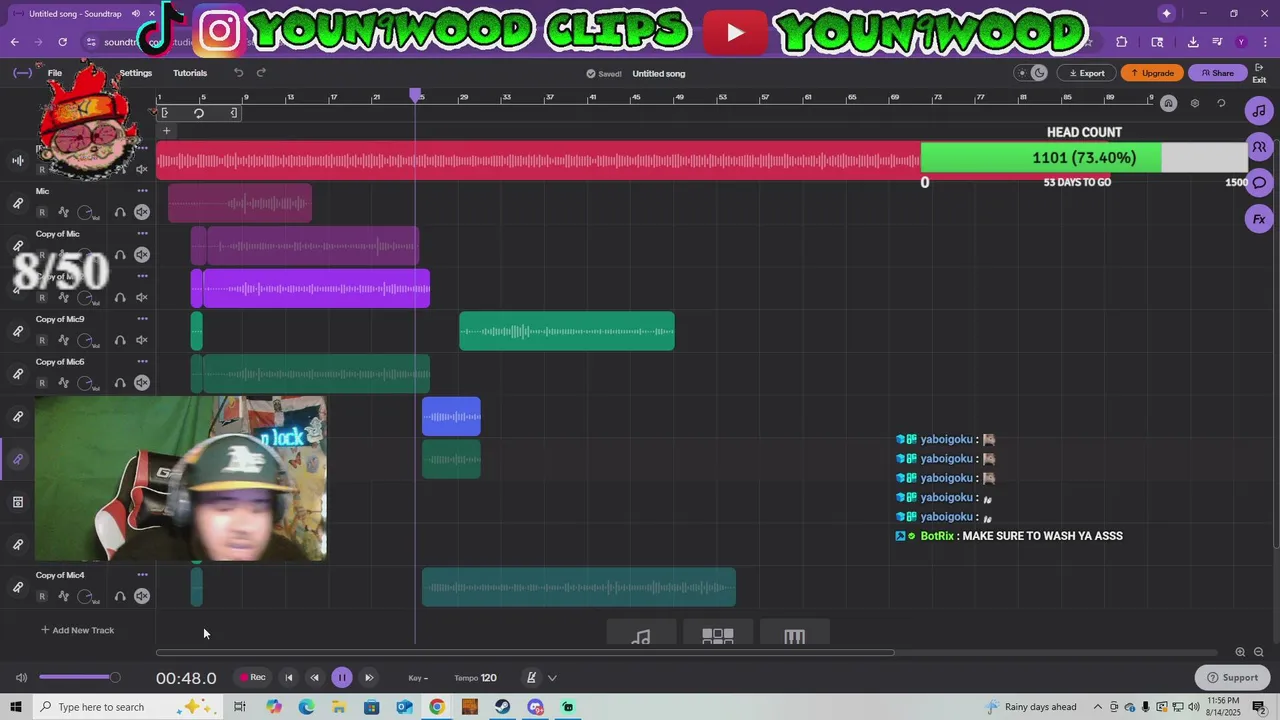The image size is (1280, 720).
Task: Click the metronome icon in transport bar
Action: [531, 677]
